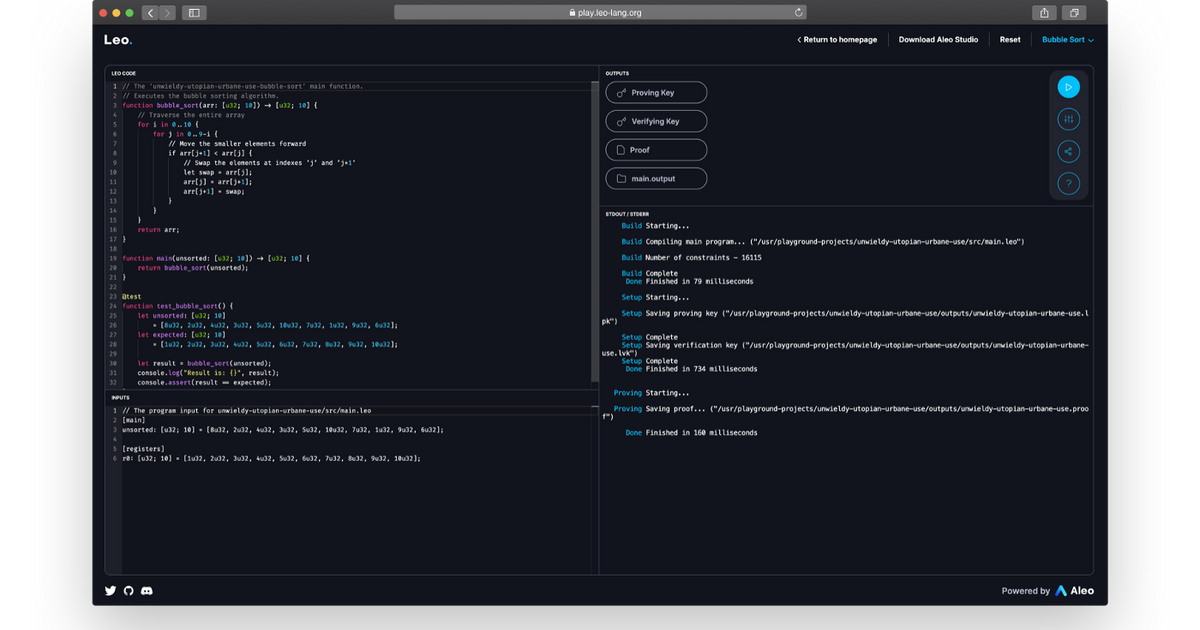Reset the playground code
Image resolution: width=1200 pixels, height=630 pixels.
pos(1010,40)
